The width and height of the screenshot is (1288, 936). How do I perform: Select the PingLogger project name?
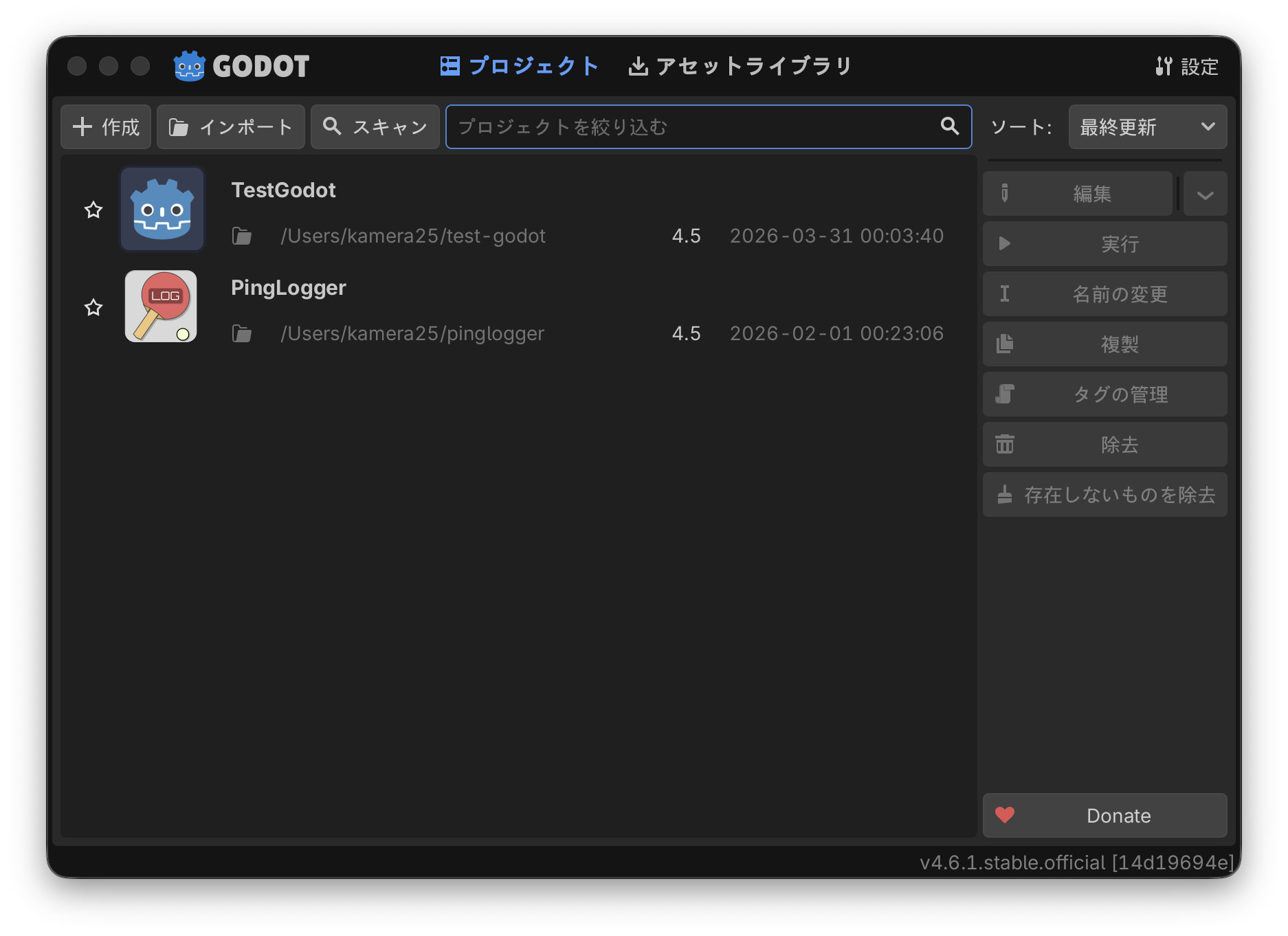[x=289, y=288]
